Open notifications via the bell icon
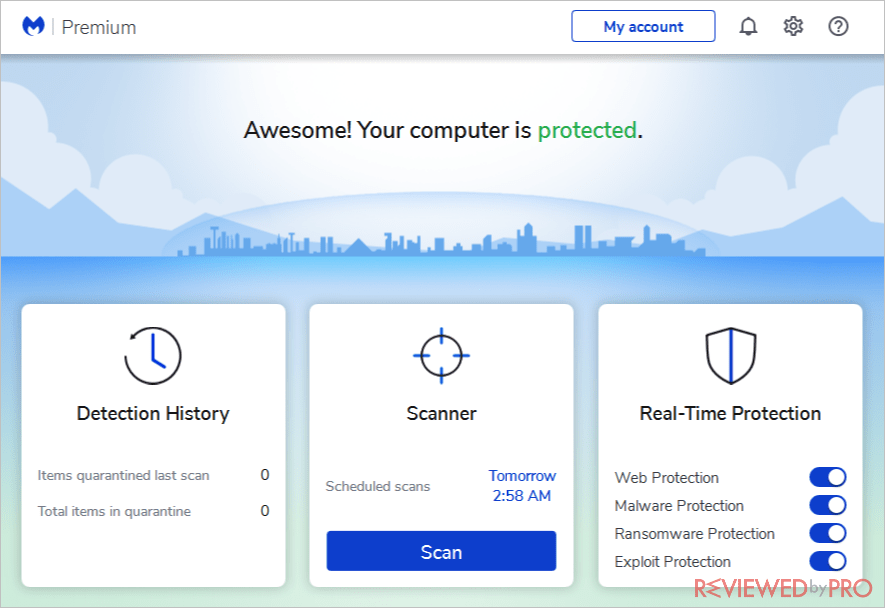Image resolution: width=885 pixels, height=608 pixels. click(747, 26)
